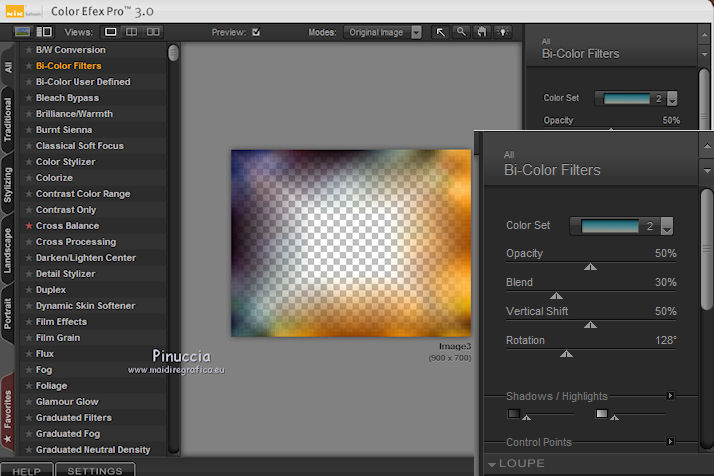
Task: Click the Opacity slider handle in enlarged panel
Action: [x=590, y=266]
